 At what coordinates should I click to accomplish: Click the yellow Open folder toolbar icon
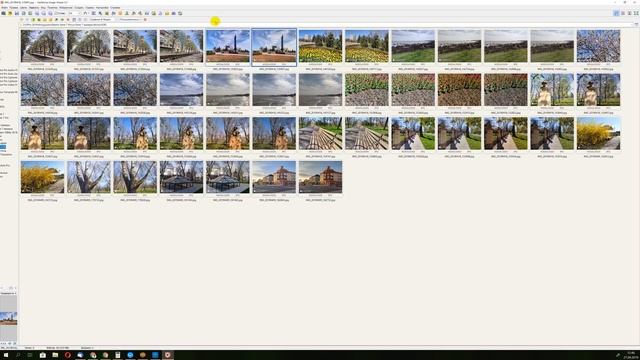(10, 13)
